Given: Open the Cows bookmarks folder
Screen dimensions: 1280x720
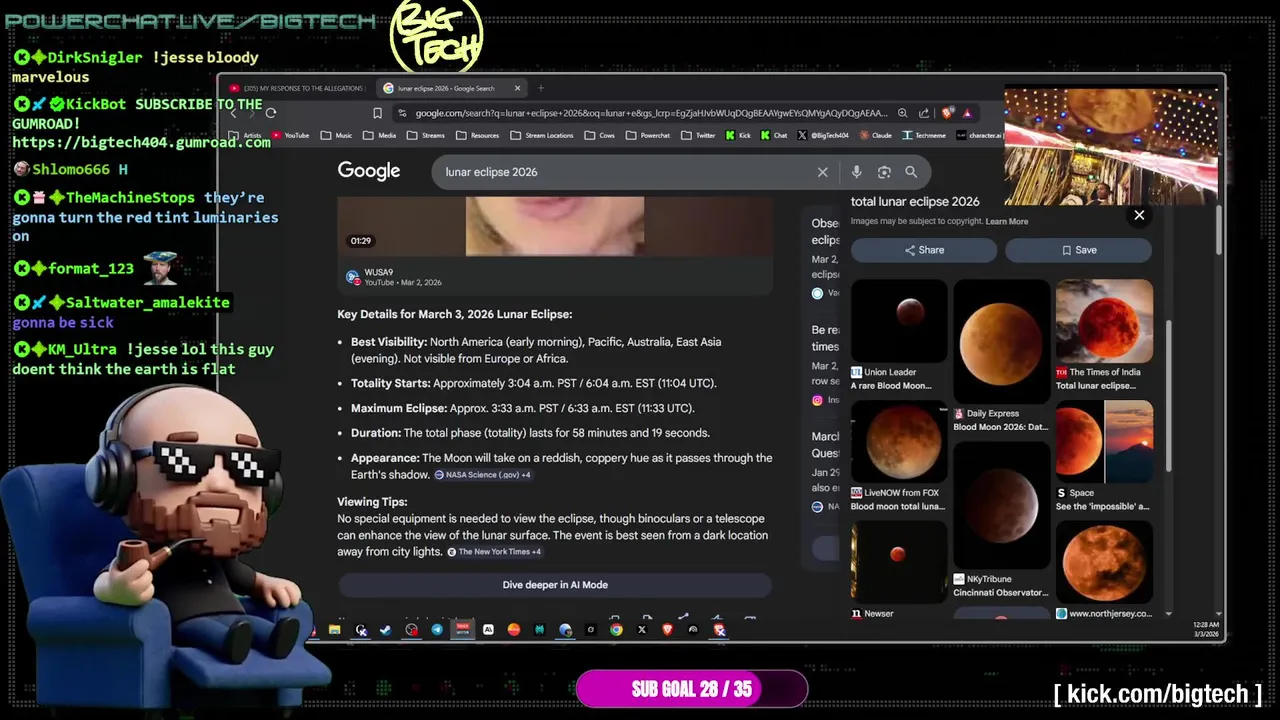Looking at the screenshot, I should tap(598, 135).
